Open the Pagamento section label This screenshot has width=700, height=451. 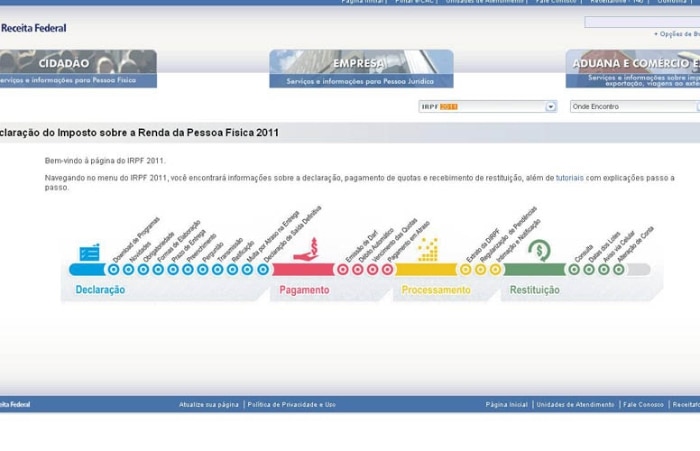coord(304,290)
